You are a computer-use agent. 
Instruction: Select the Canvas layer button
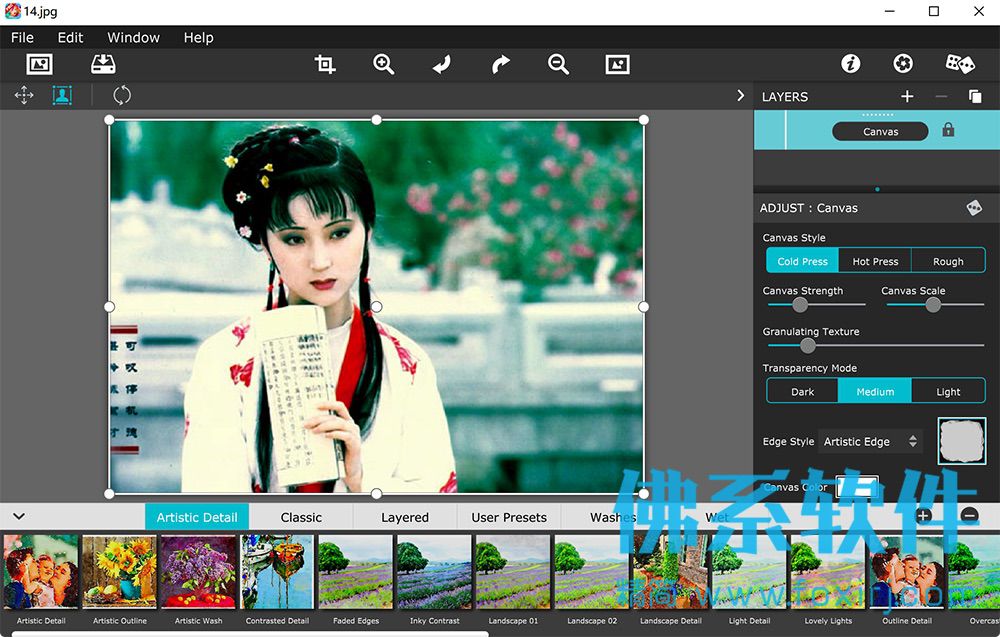880,131
